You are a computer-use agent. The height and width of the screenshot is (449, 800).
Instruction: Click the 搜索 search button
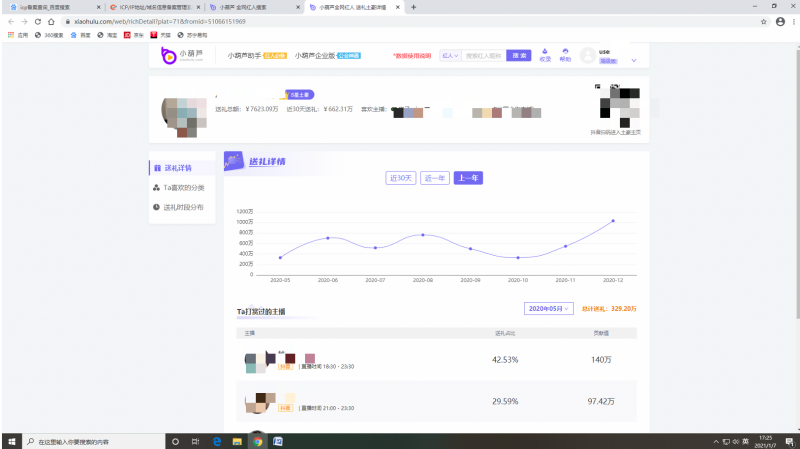click(x=519, y=56)
